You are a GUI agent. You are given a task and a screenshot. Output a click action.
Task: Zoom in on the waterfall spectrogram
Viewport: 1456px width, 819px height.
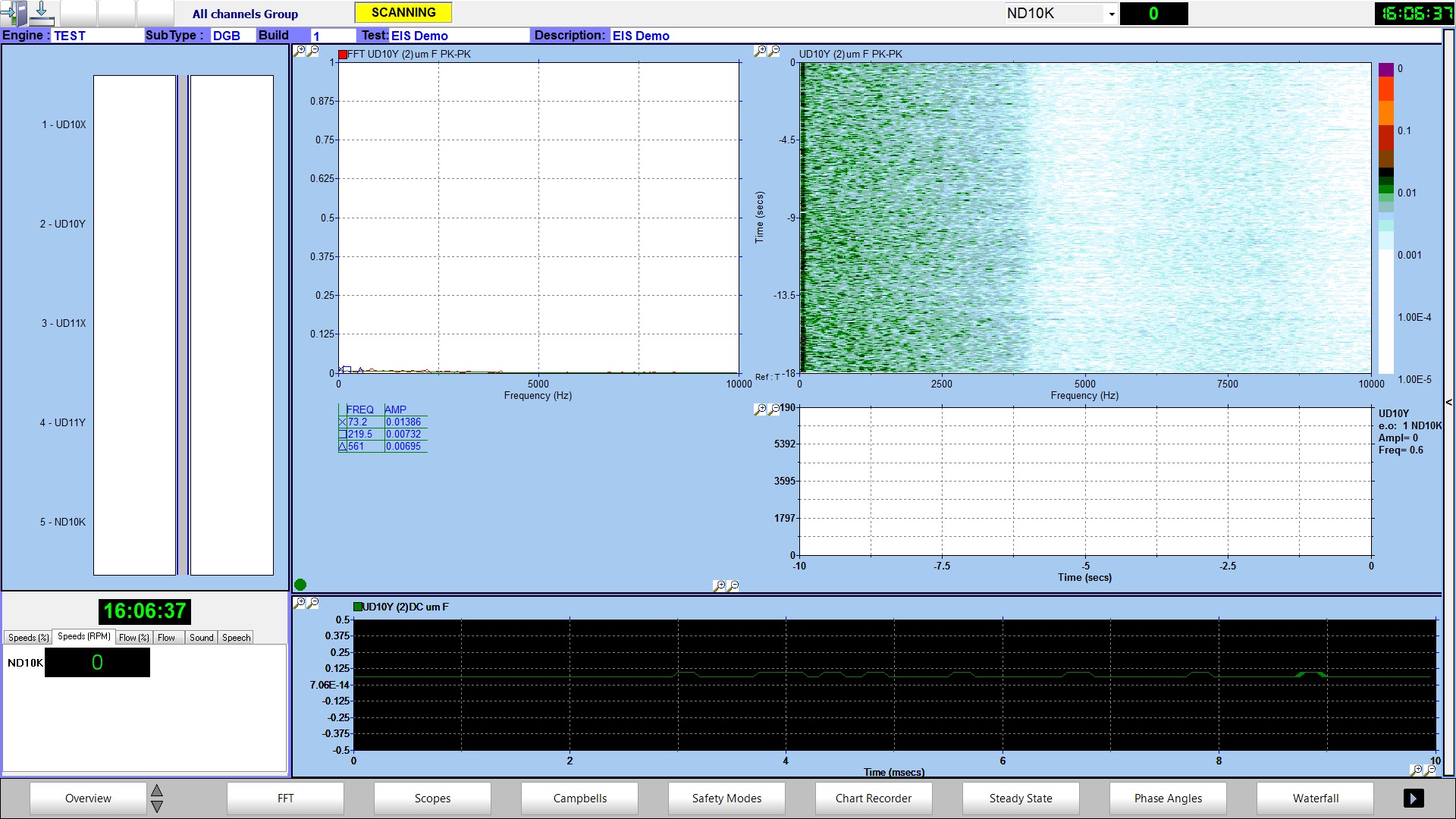760,51
